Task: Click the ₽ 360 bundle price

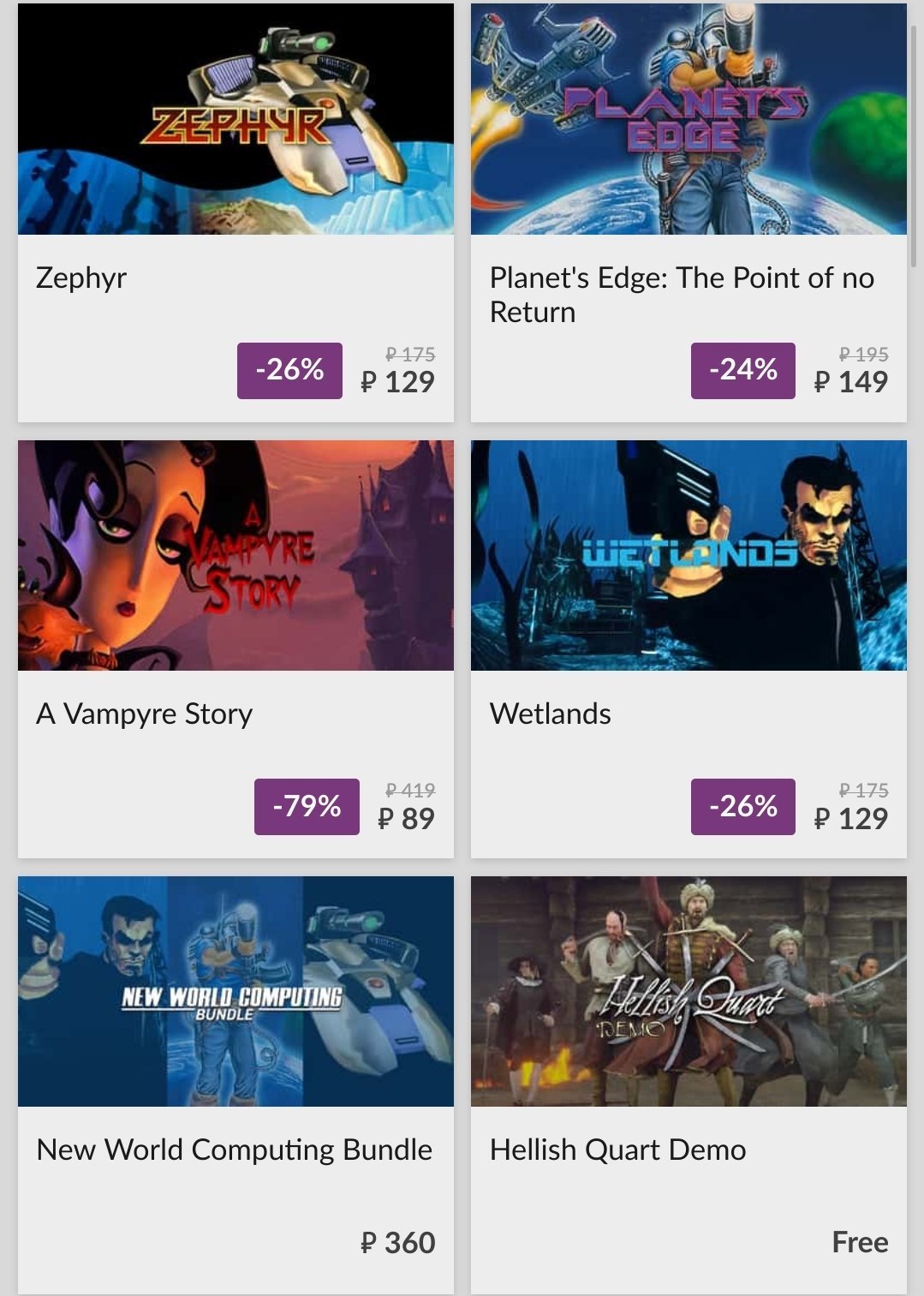Action: pyautogui.click(x=397, y=1242)
